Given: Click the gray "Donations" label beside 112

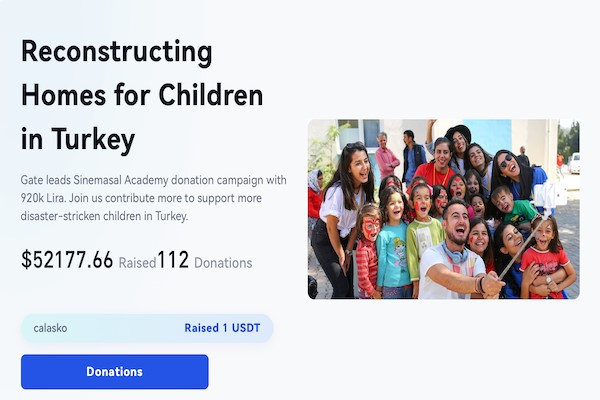Looking at the screenshot, I should pos(223,263).
